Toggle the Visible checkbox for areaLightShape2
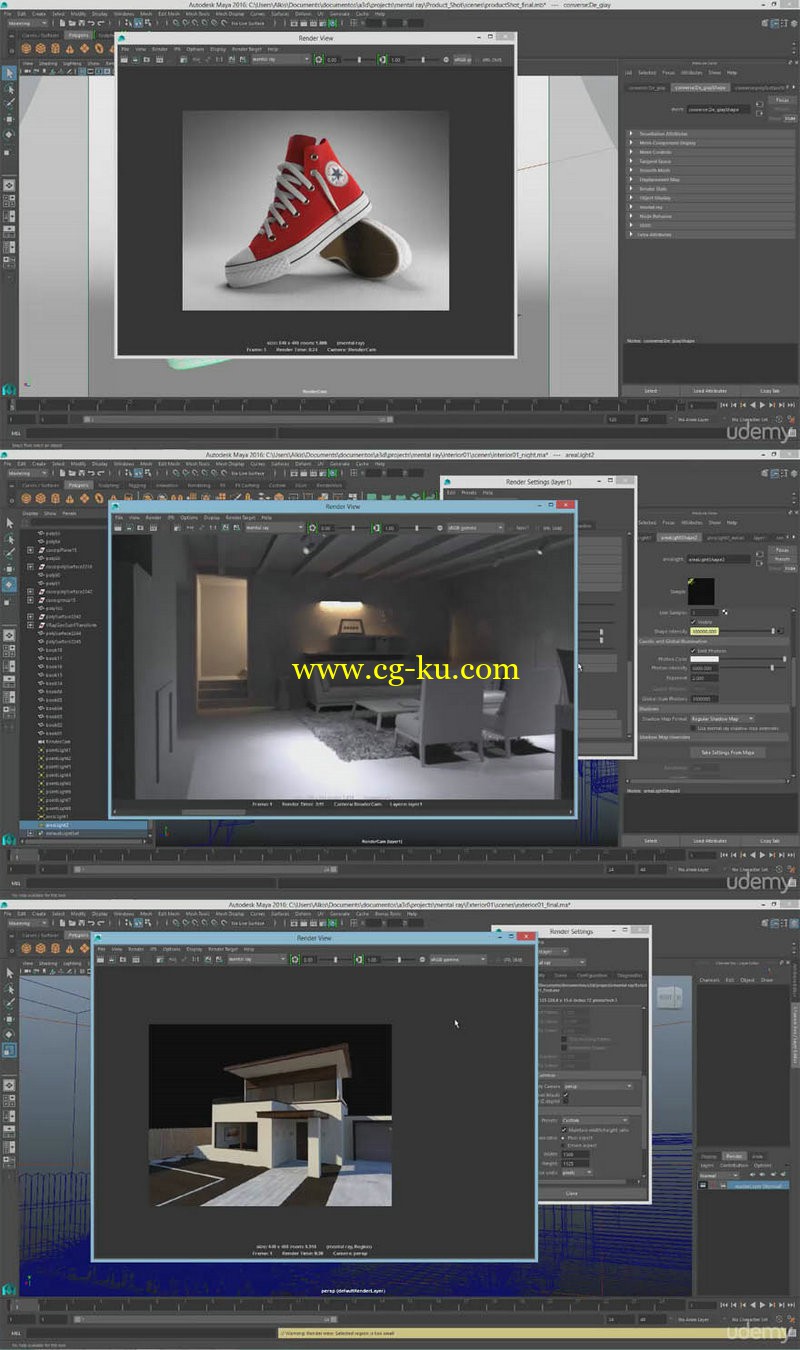The width and height of the screenshot is (800, 1350). [693, 621]
